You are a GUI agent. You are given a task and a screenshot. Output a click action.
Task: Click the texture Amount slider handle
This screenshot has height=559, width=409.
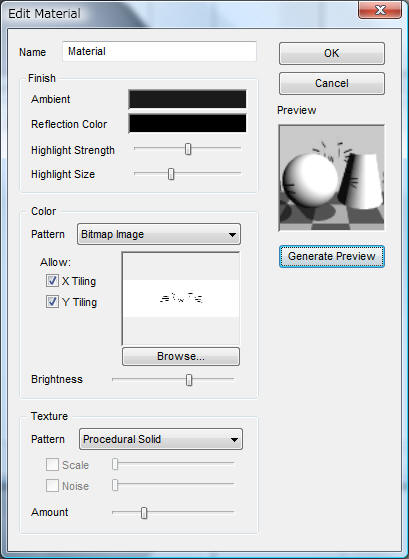[x=144, y=513]
